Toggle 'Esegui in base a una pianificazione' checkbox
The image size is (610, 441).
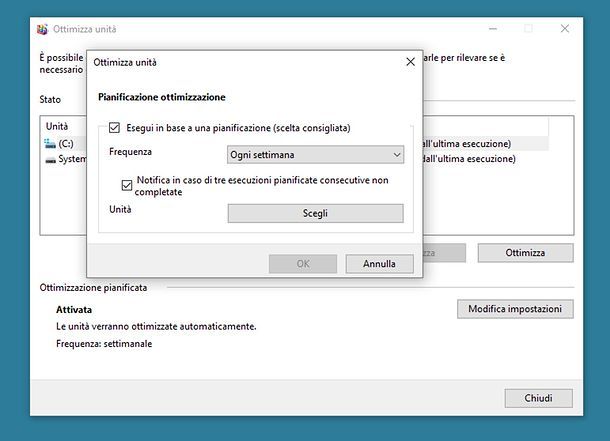coord(114,128)
